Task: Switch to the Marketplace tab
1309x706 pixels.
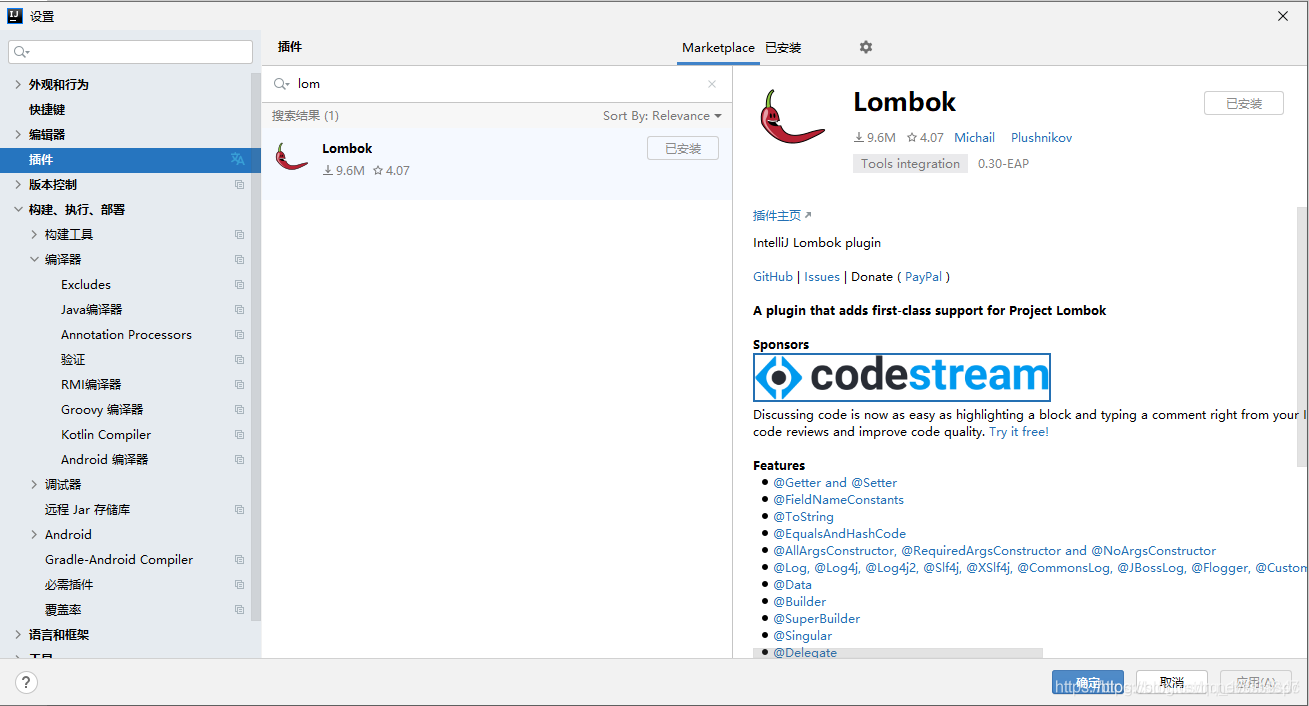Action: 718,47
